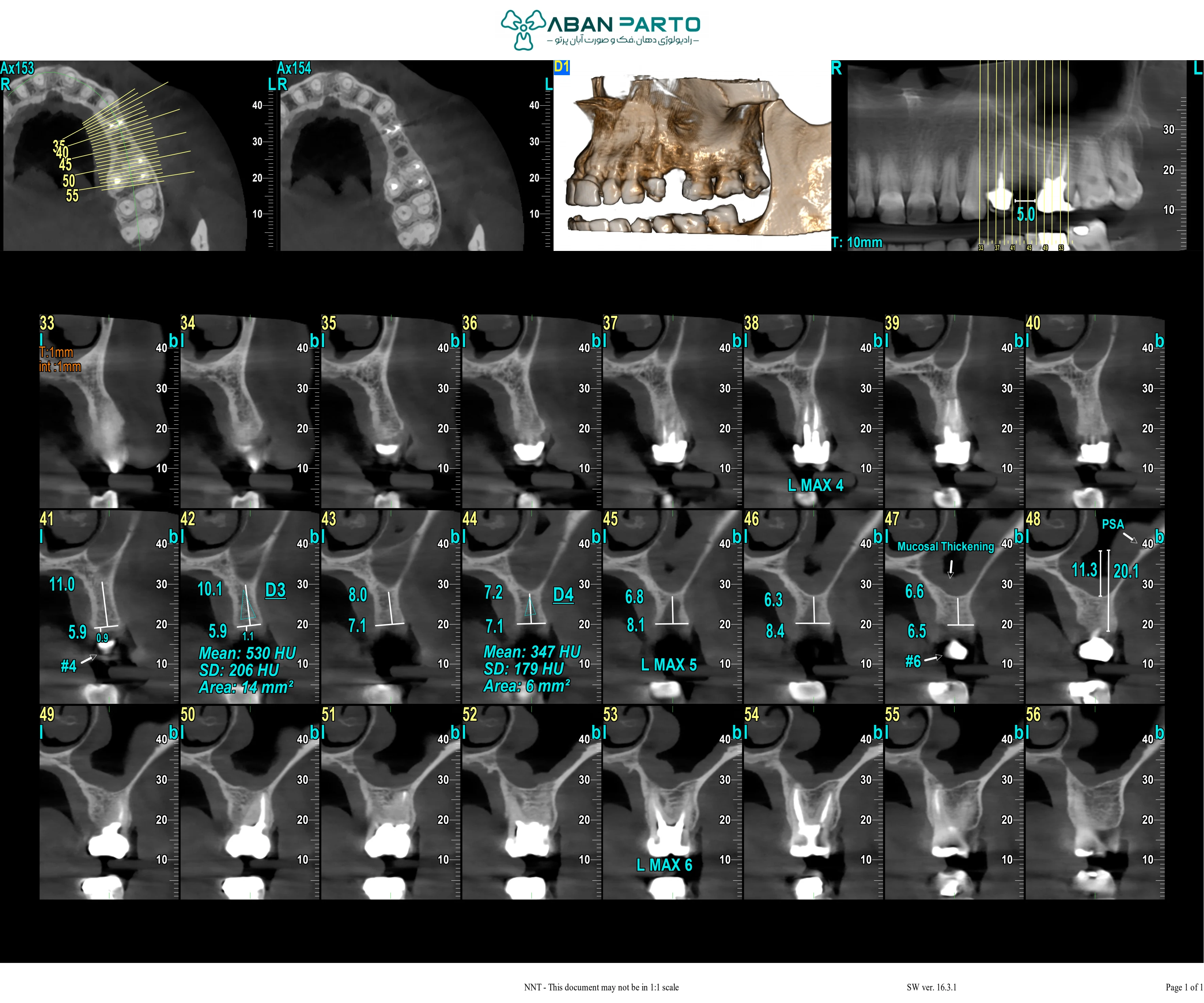Viewport: 1204px width, 1003px height.
Task: Open cross-section slice 33
Action: coord(108,411)
